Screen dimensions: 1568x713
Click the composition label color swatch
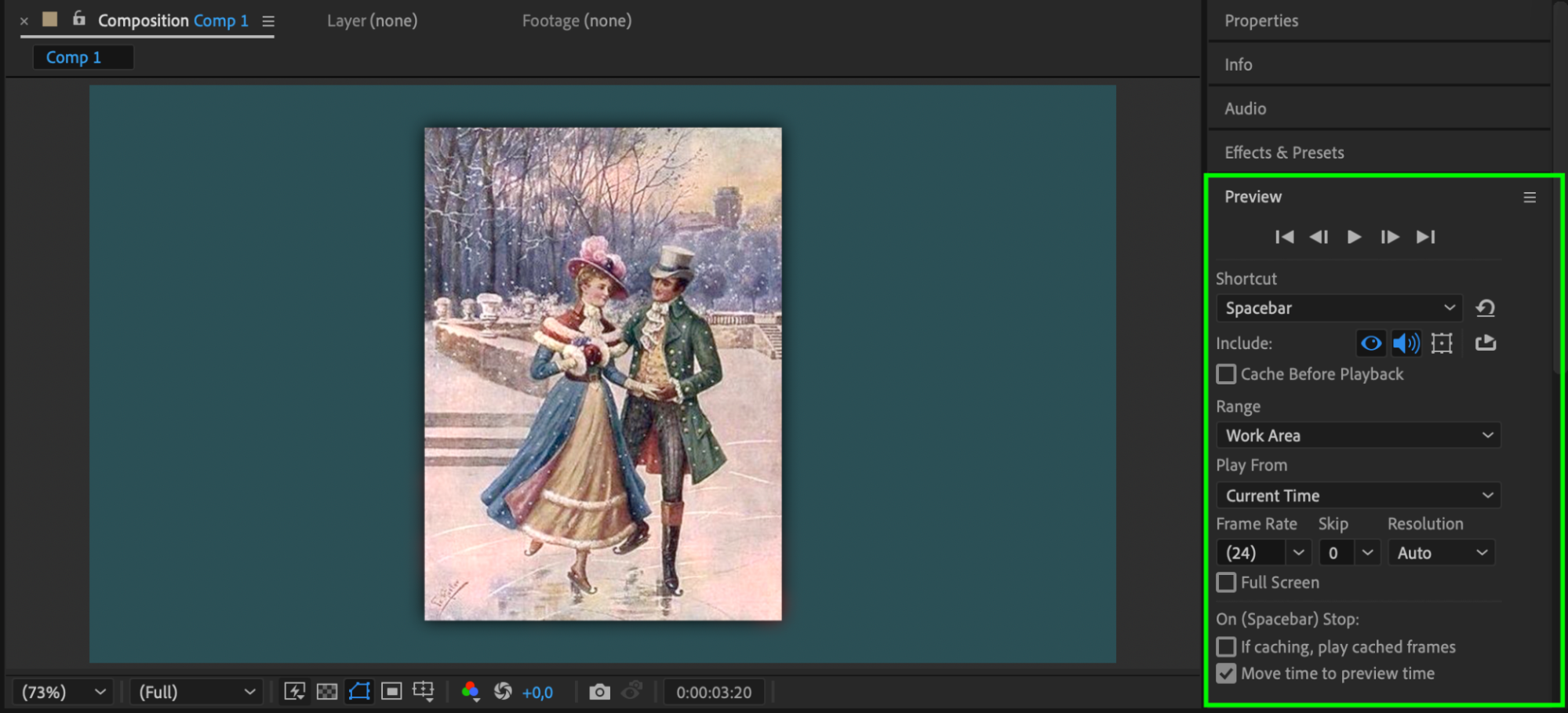pyautogui.click(x=49, y=19)
